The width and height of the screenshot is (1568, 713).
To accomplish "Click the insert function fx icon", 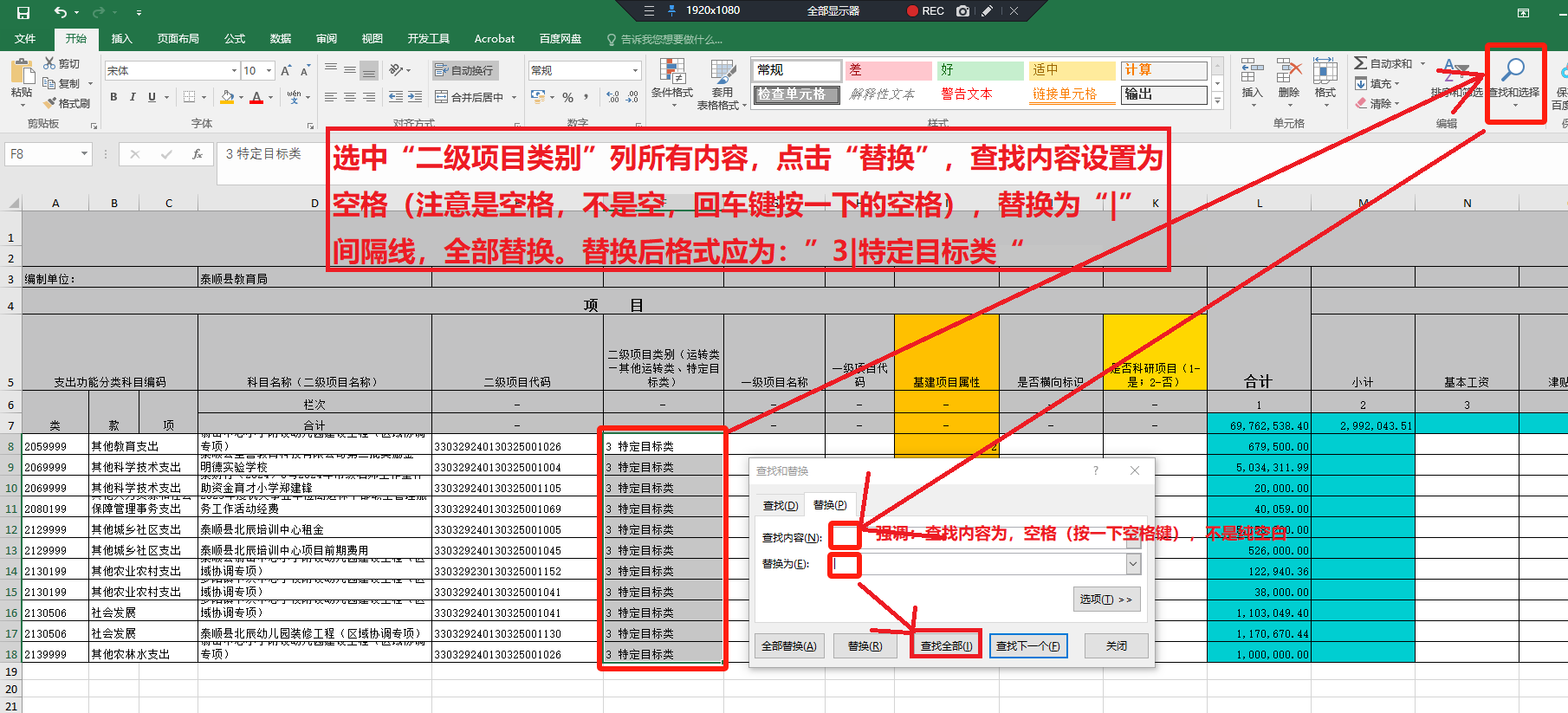I will [198, 154].
